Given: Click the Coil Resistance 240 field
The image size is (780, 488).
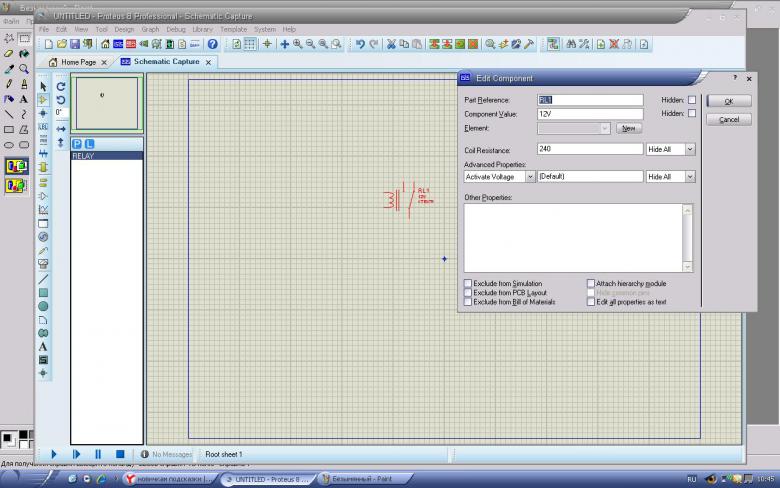Looking at the screenshot, I should (x=590, y=149).
